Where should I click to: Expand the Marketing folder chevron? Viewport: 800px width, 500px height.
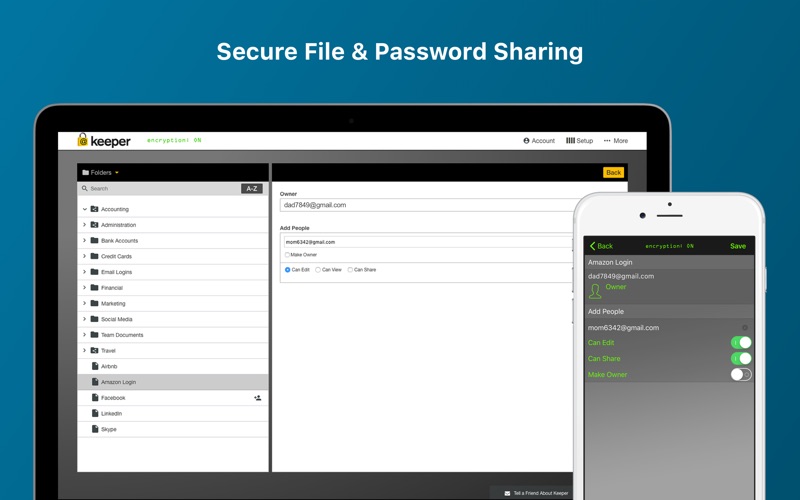click(85, 303)
